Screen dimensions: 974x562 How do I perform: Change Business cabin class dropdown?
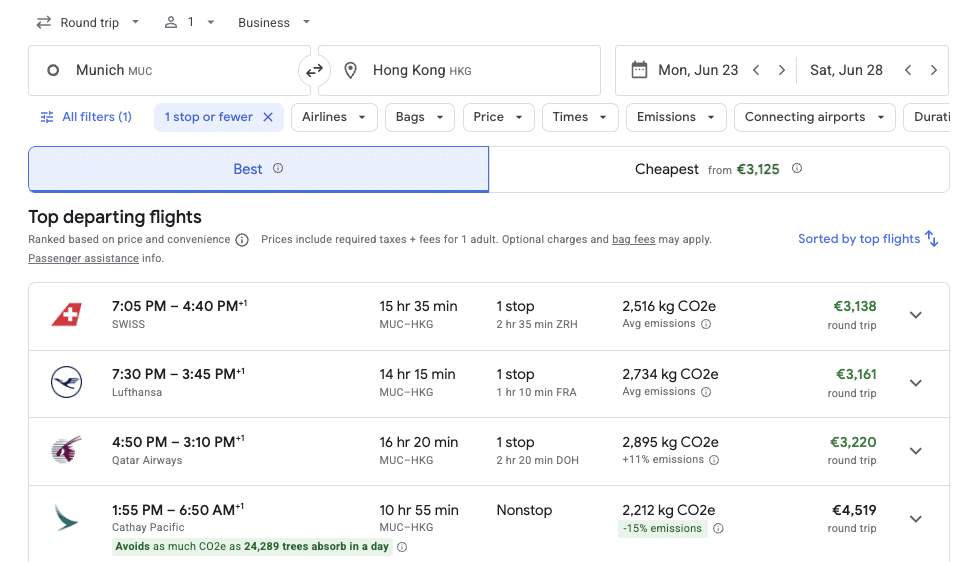[x=274, y=22]
